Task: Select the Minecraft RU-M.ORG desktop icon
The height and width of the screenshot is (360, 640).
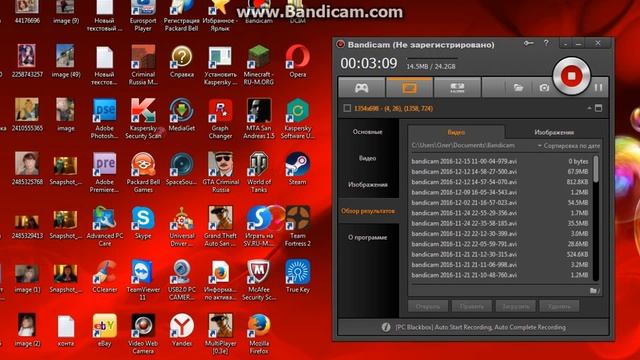Action: point(259,64)
